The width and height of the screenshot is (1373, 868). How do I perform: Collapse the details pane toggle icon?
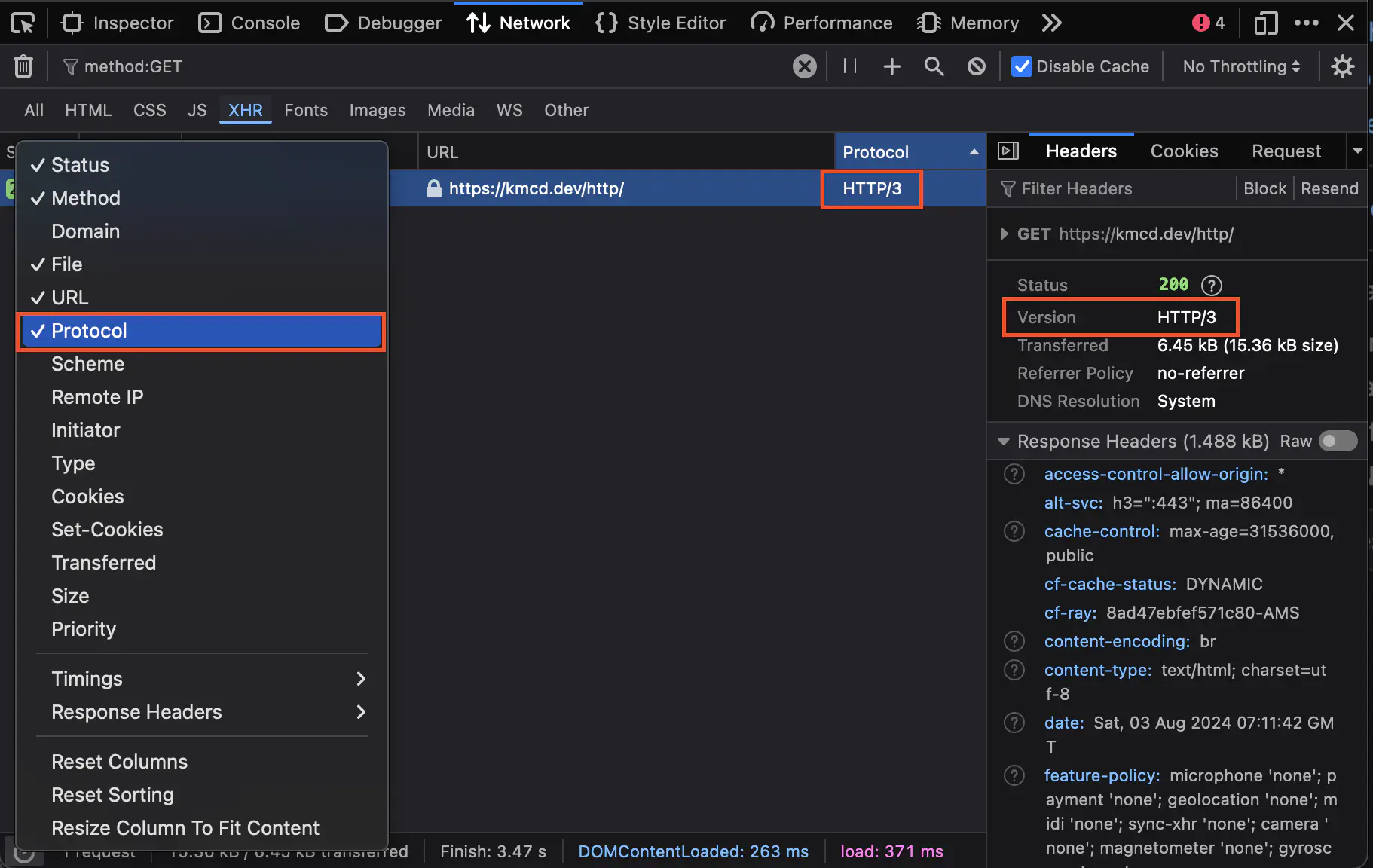[1008, 151]
